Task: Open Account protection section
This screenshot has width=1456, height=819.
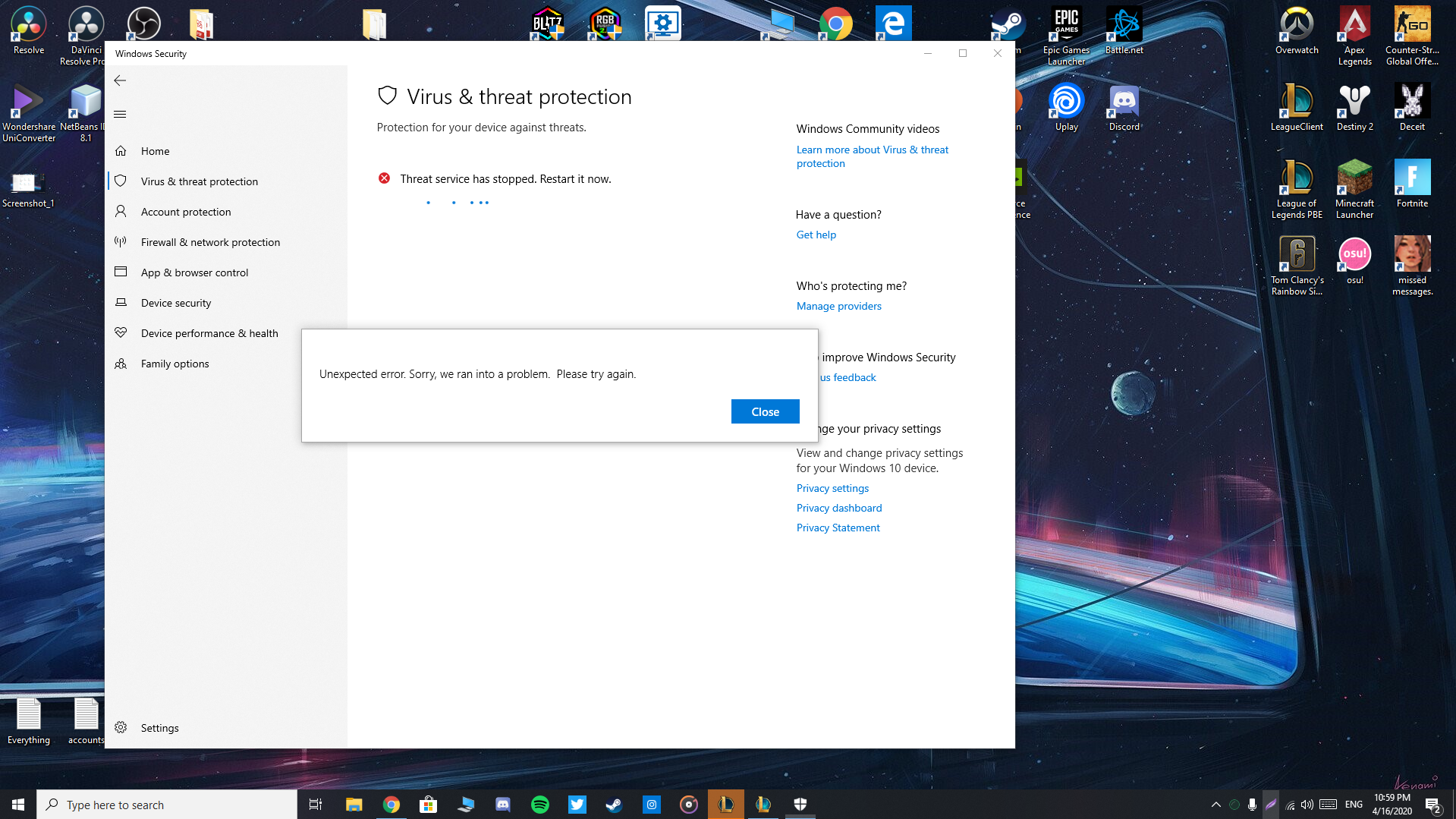Action: 226,212
